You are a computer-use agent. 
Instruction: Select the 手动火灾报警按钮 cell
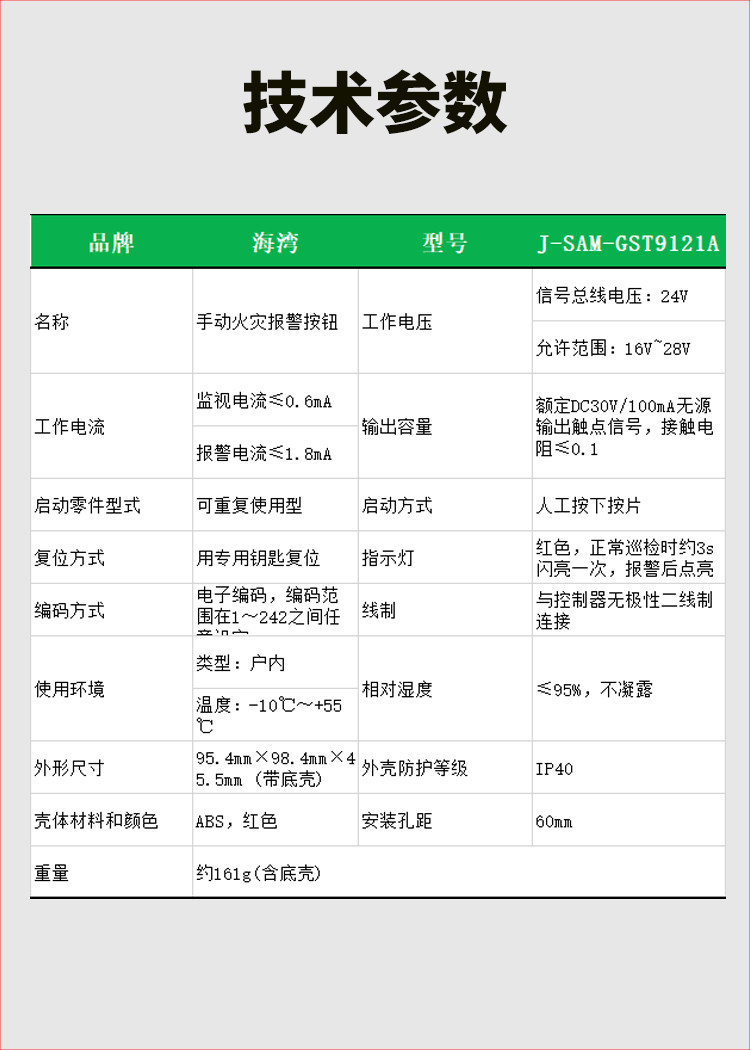coord(275,322)
